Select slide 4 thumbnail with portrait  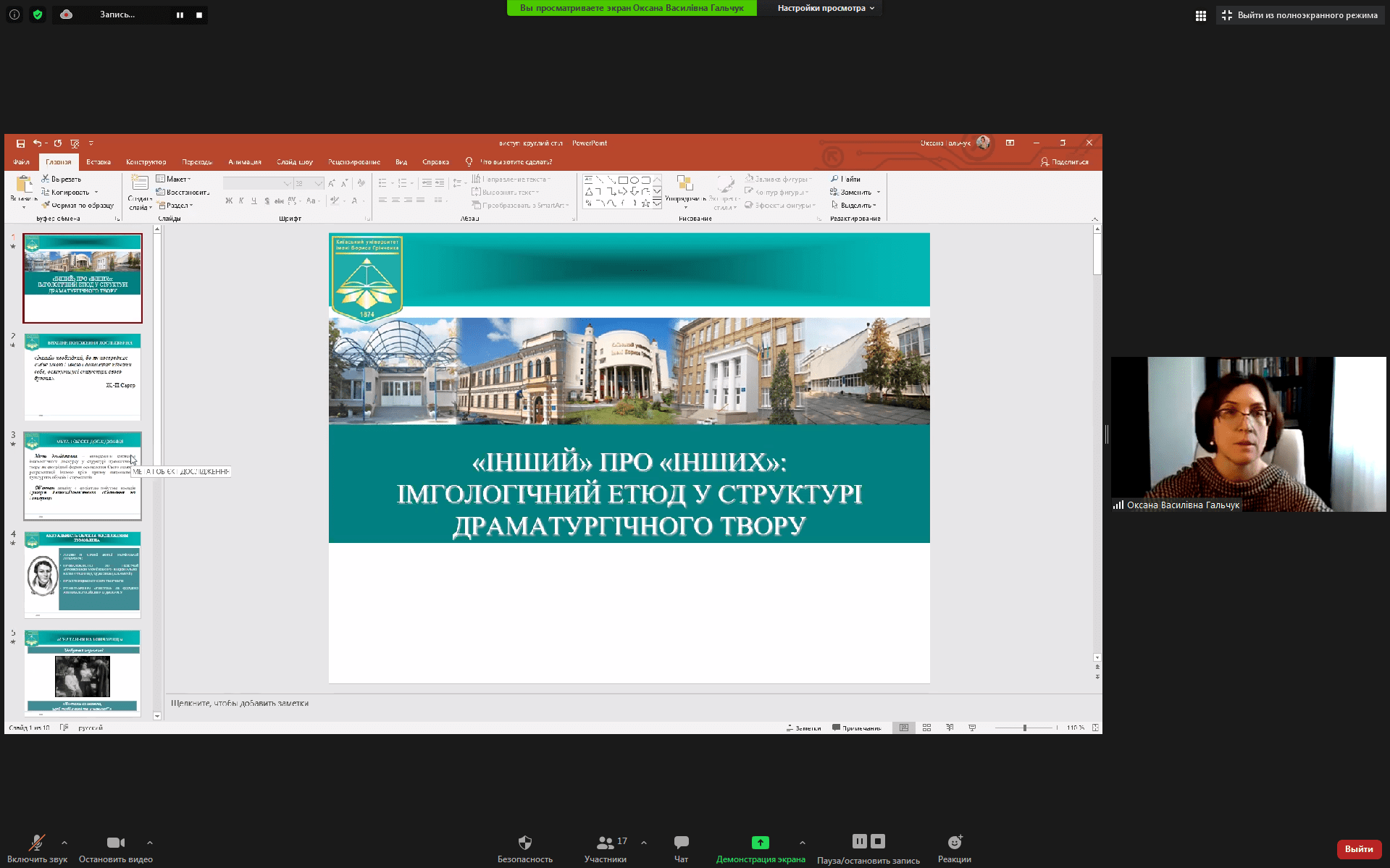coord(83,575)
